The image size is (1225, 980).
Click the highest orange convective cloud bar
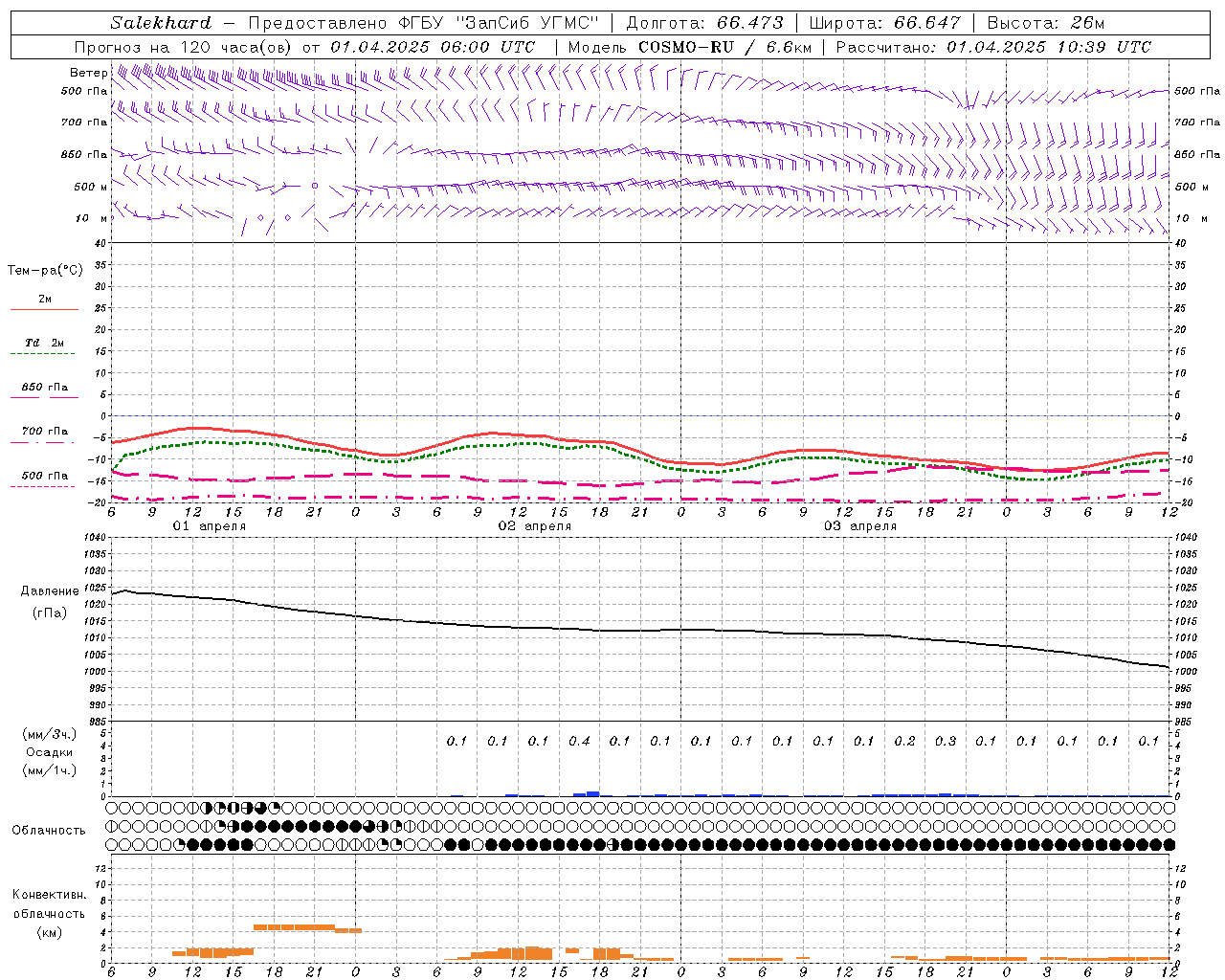294,926
